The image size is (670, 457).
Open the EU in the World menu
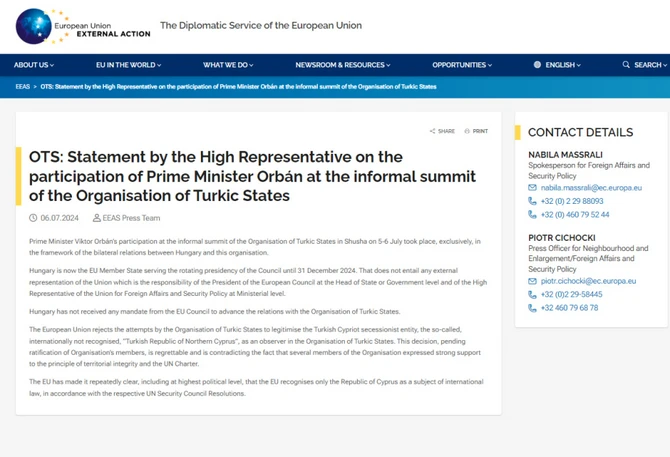click(x=129, y=65)
